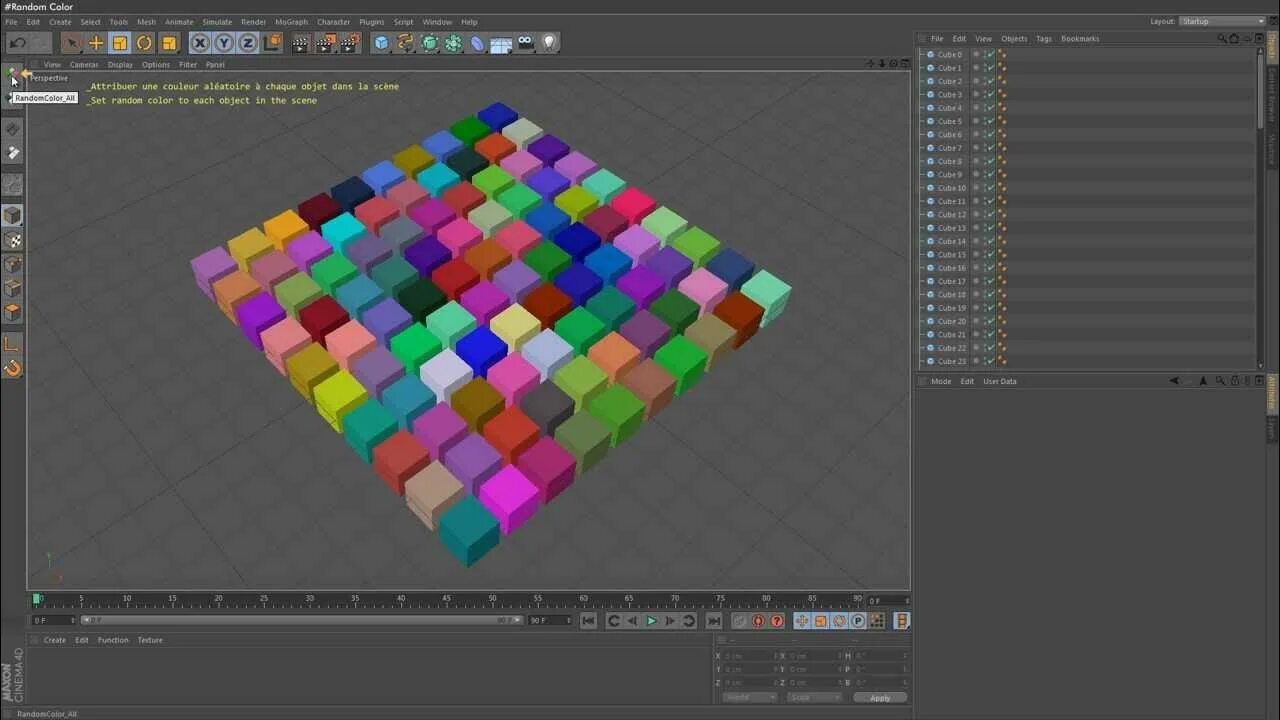Viewport: 1280px width, 720px height.
Task: Click frame 45 on the timeline ruler
Action: tap(446, 600)
